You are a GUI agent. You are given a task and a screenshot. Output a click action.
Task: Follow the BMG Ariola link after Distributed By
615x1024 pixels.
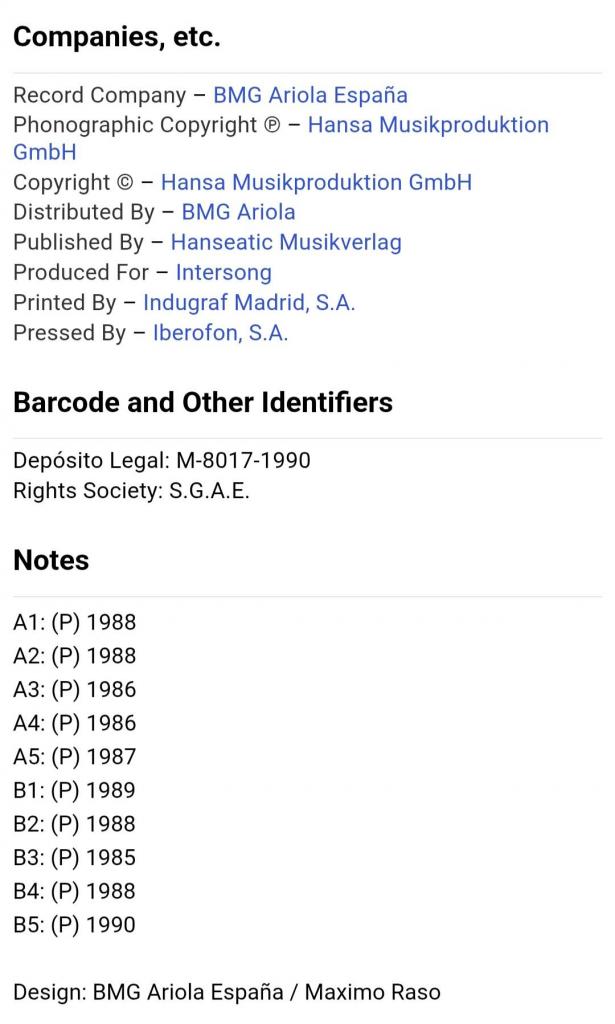tap(238, 213)
